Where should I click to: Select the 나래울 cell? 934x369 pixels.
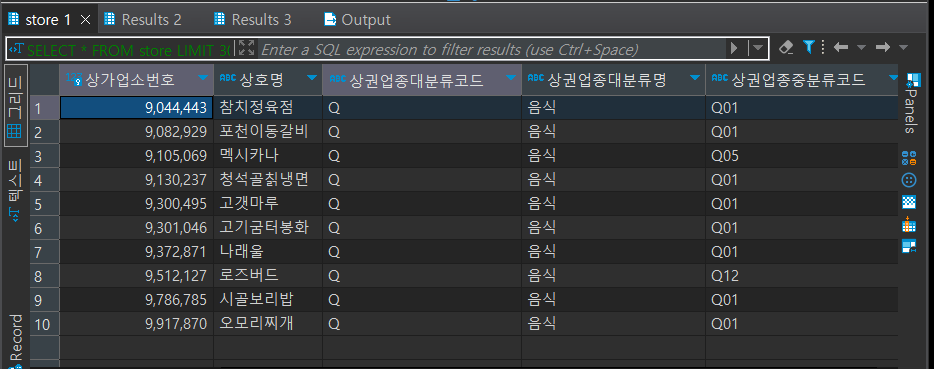point(268,252)
